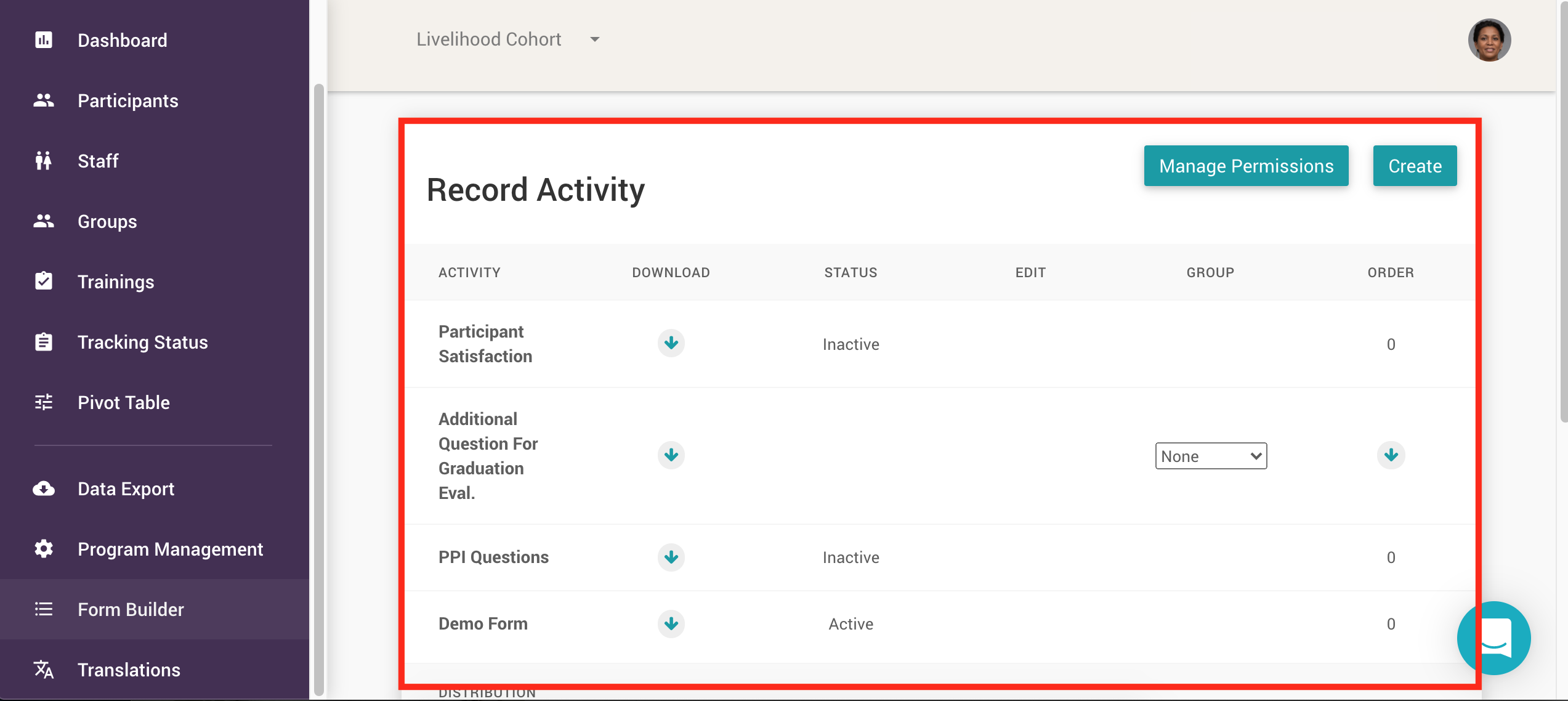Move Additional Question form down in order

[1391, 455]
